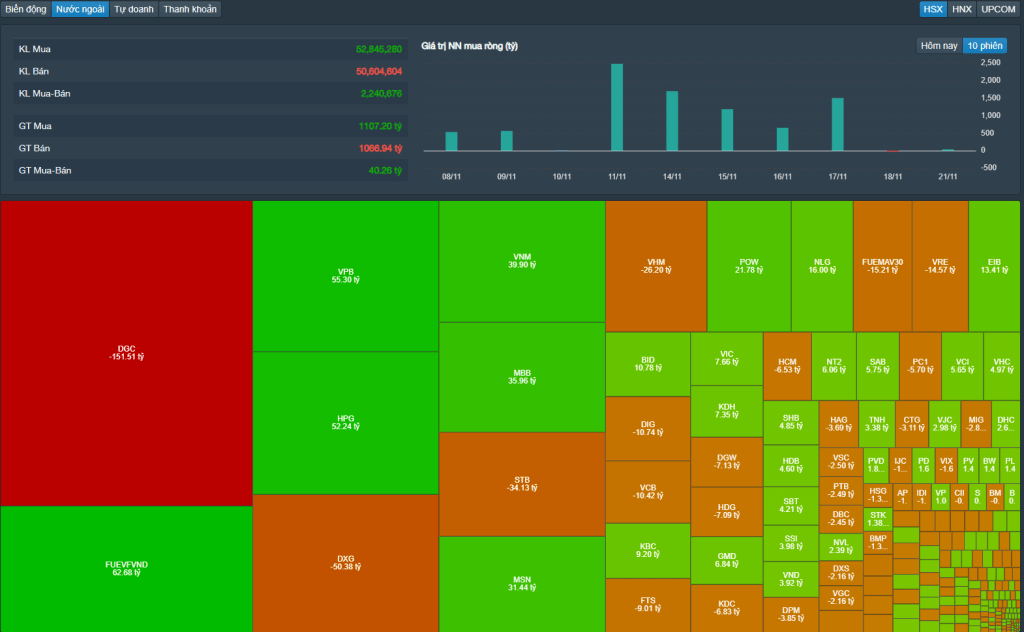Click the HPG green tile
1024x632 pixels.
[345, 422]
